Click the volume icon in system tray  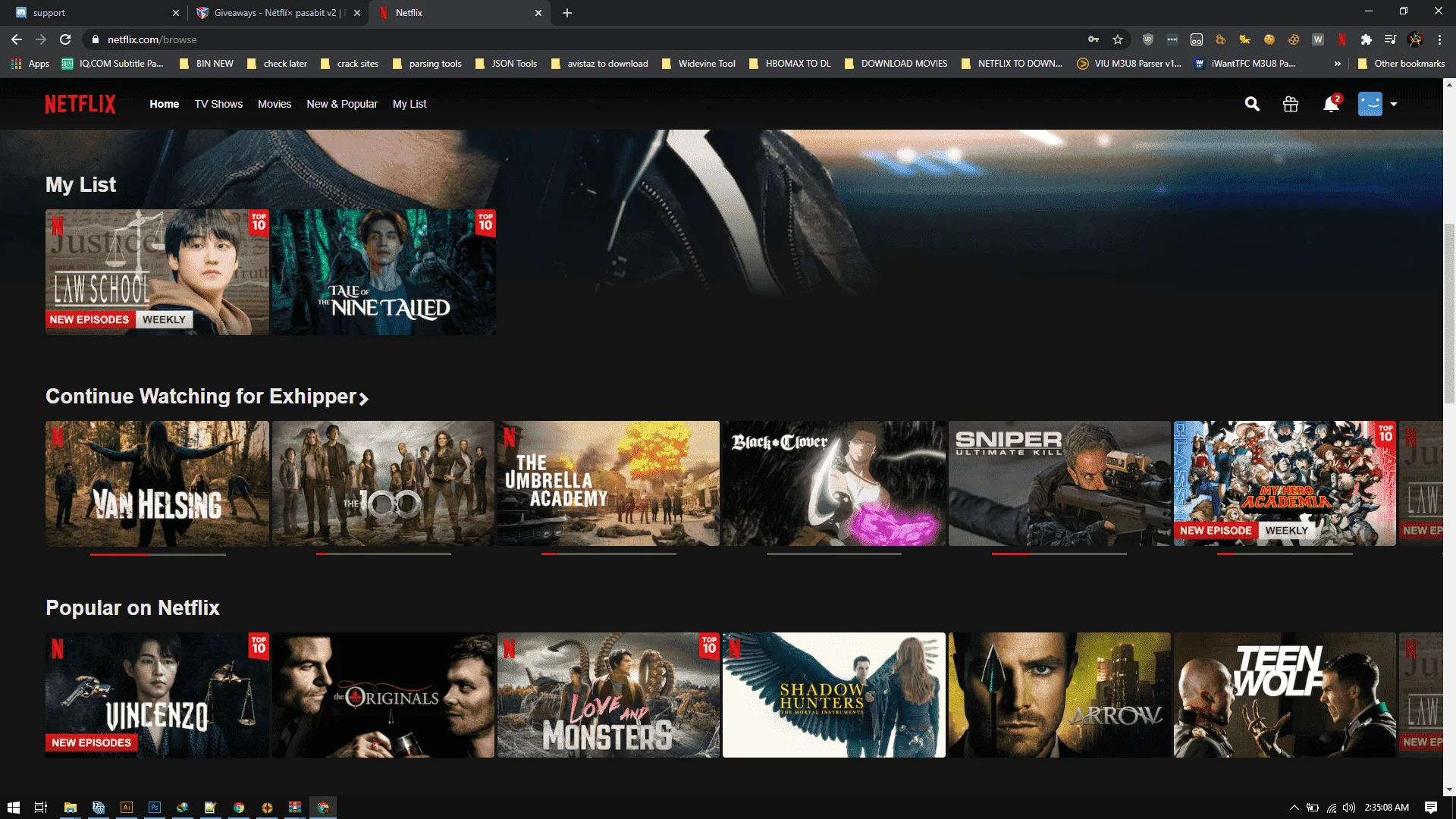[1348, 808]
